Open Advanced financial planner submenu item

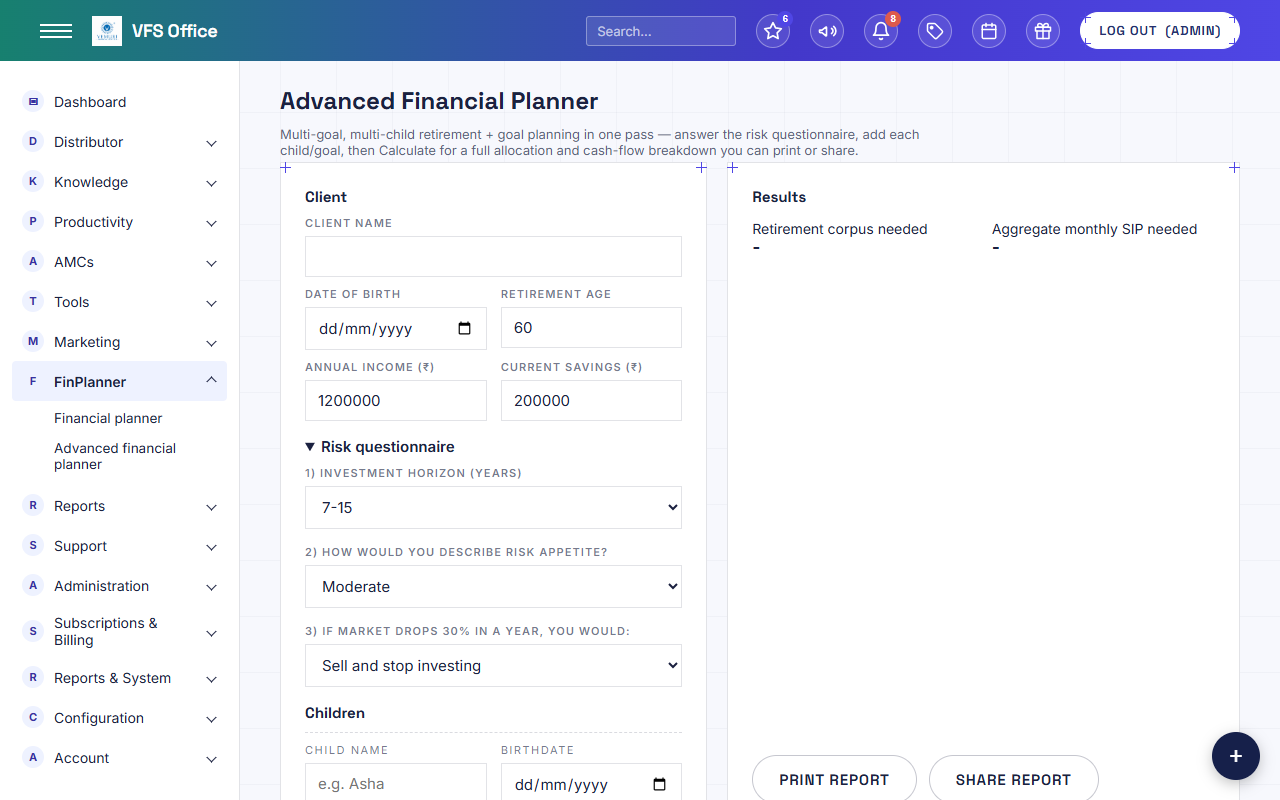tap(115, 456)
